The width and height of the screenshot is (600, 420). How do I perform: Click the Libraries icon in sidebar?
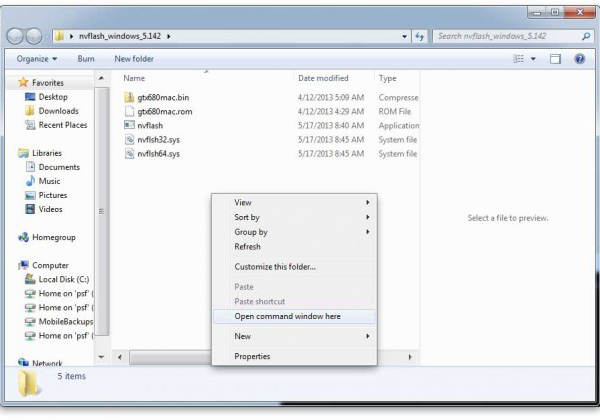coord(23,153)
